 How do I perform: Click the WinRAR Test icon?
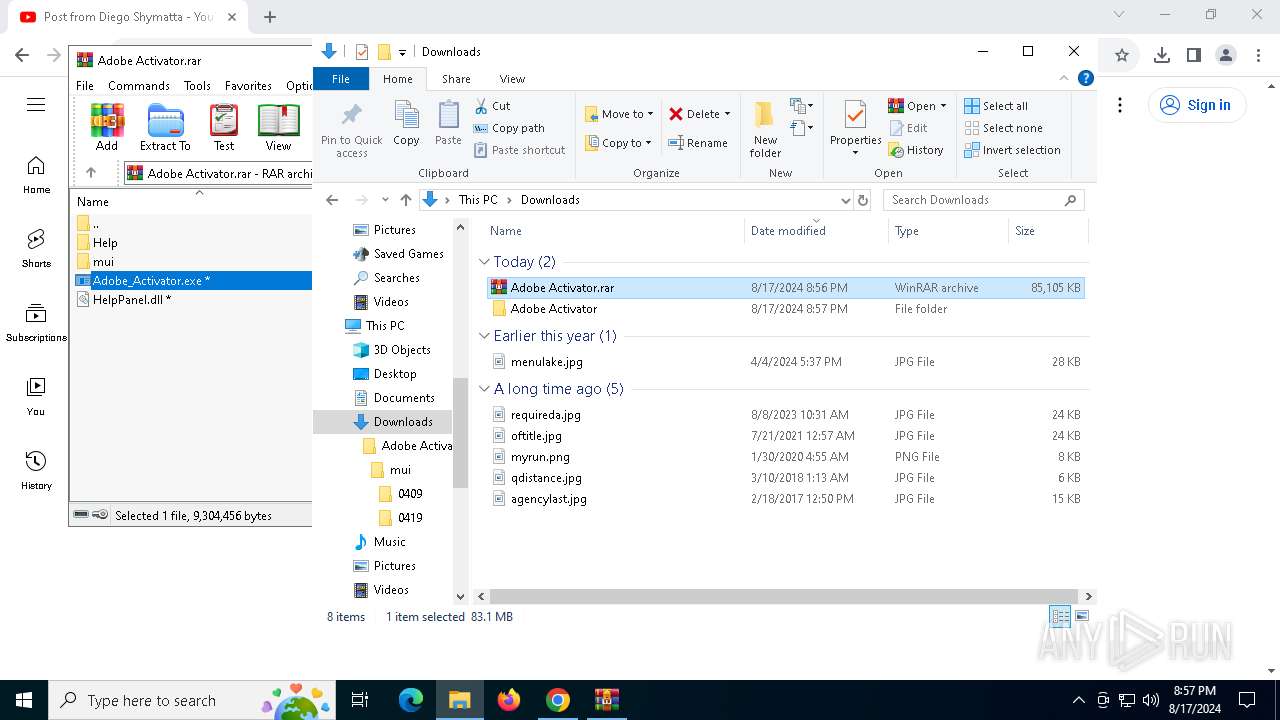click(x=224, y=127)
